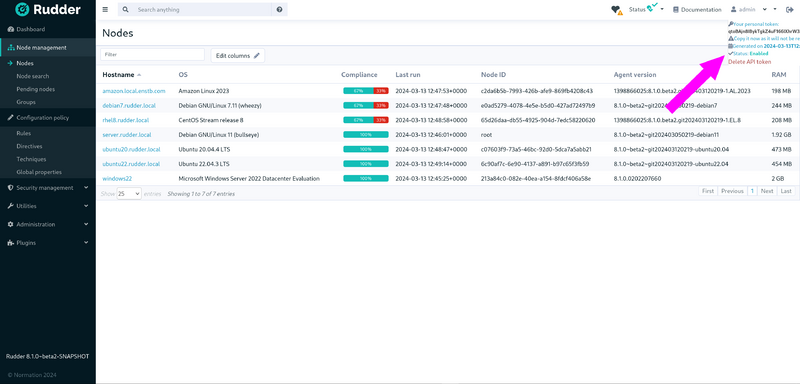
Task: Open the search help question mark
Action: [279, 10]
